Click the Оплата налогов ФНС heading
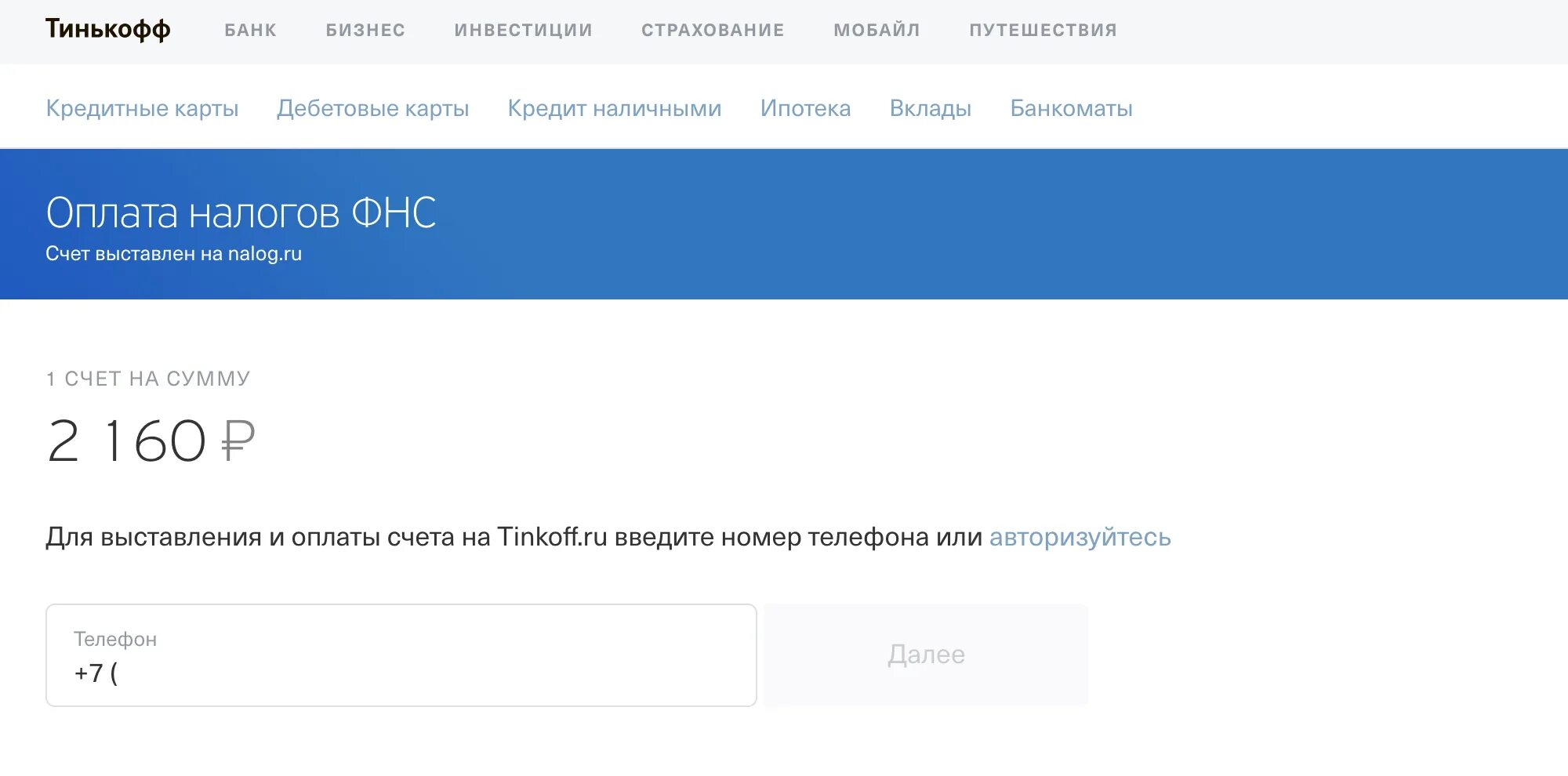The height and width of the screenshot is (776, 1568). click(x=241, y=212)
